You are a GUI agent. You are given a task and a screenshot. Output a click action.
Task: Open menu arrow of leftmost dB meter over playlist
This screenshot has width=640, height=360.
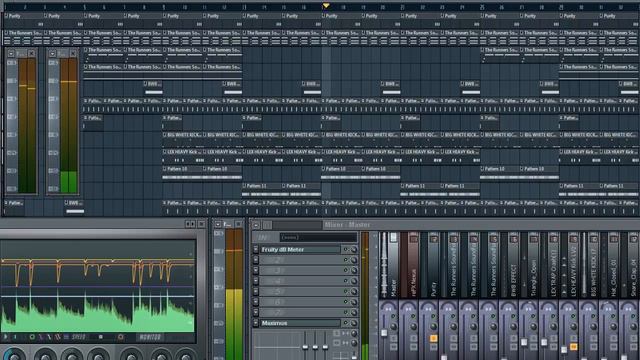(x=11, y=53)
